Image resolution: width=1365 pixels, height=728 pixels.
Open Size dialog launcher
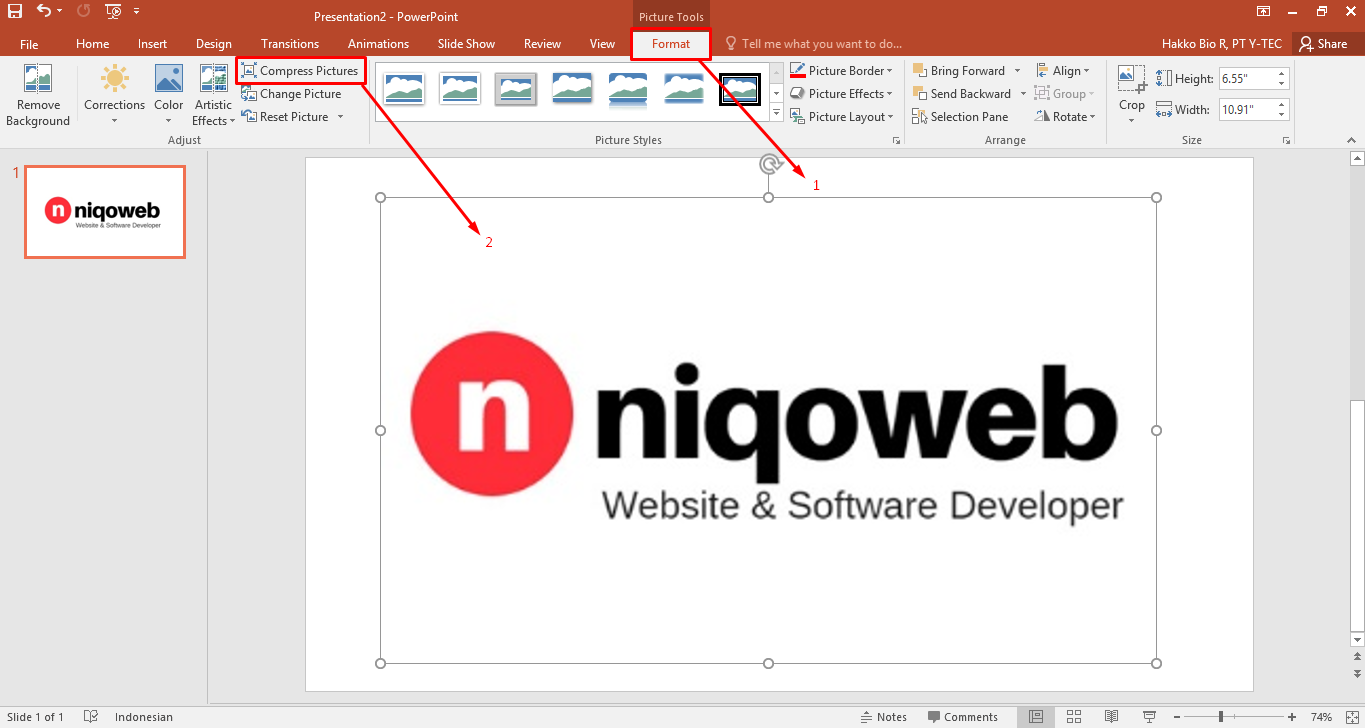point(1286,141)
